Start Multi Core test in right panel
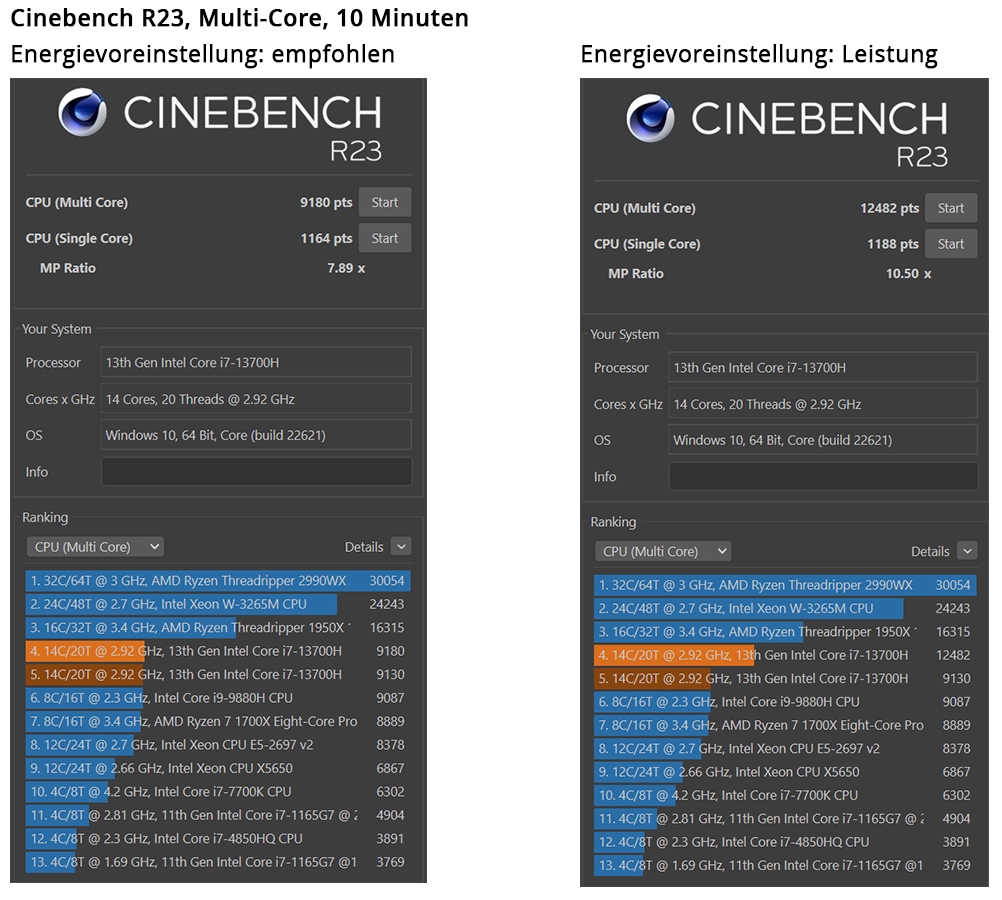1002x900 pixels. [951, 208]
